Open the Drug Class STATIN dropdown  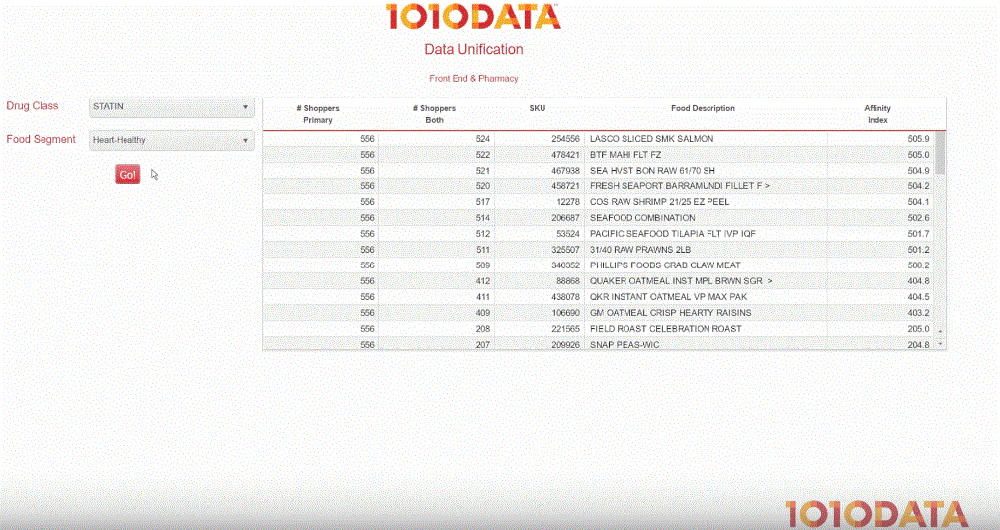click(172, 107)
